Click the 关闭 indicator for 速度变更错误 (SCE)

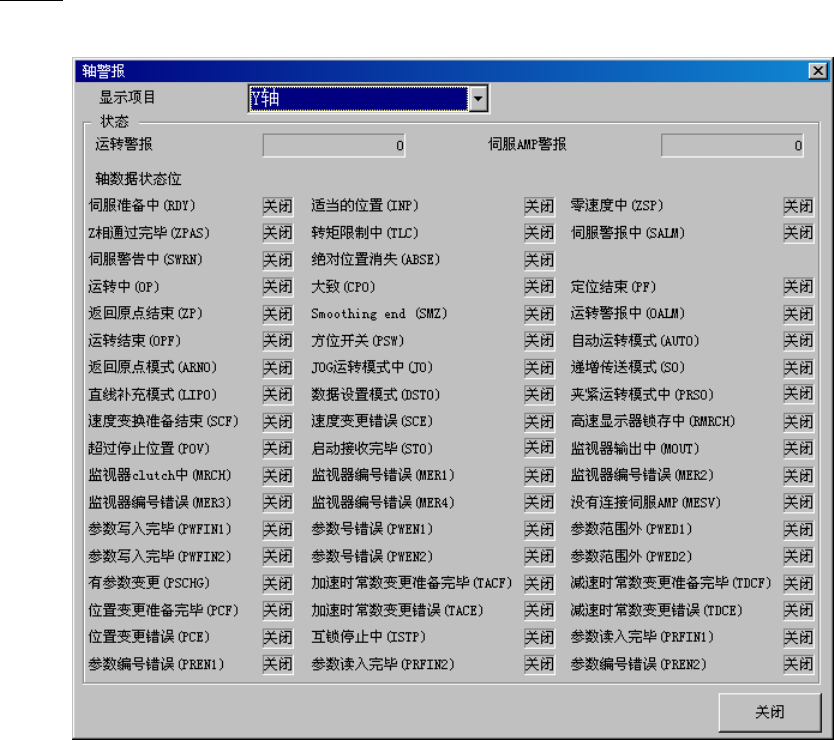(x=539, y=422)
